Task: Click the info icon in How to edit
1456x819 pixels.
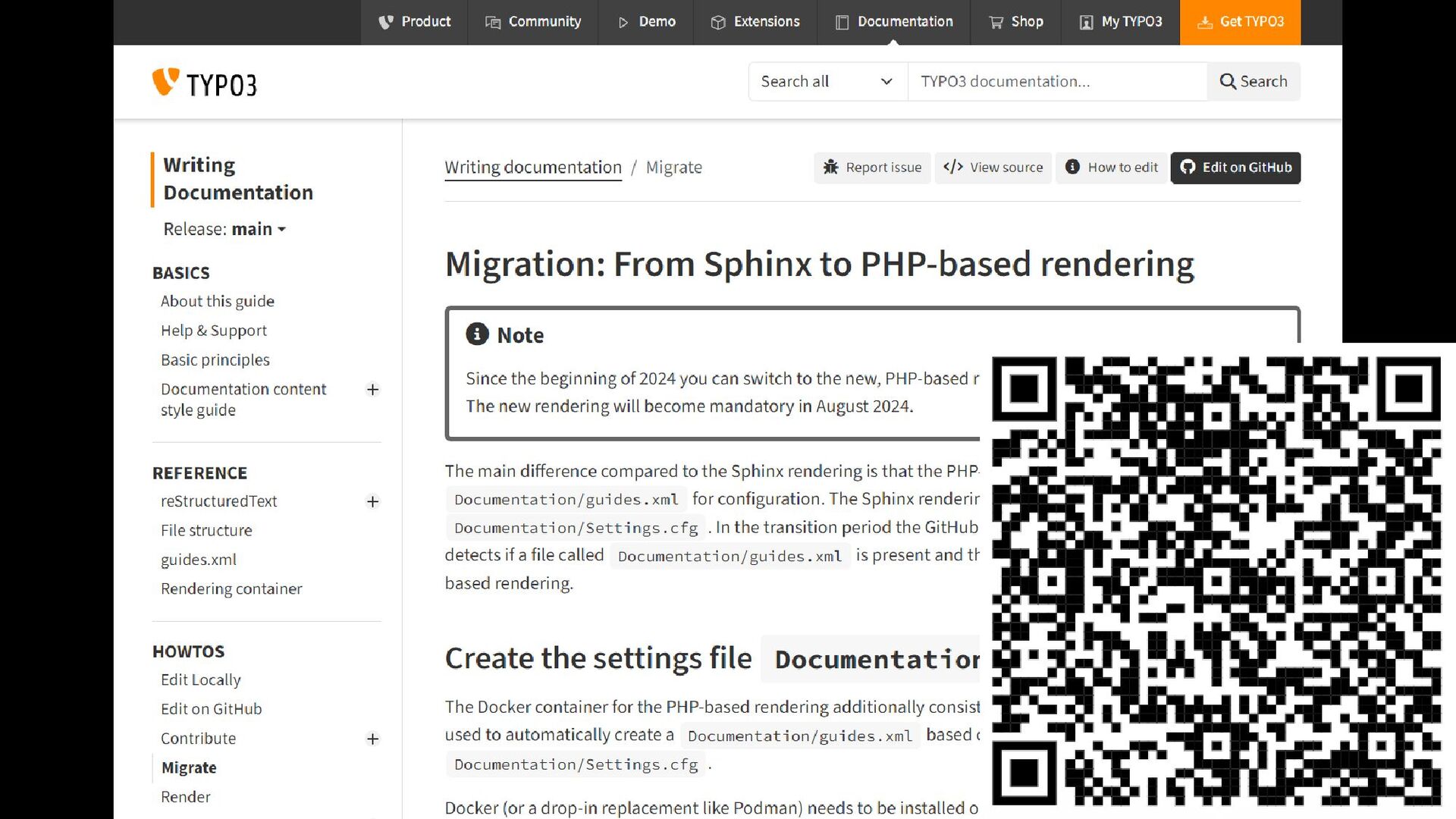Action: (1072, 167)
